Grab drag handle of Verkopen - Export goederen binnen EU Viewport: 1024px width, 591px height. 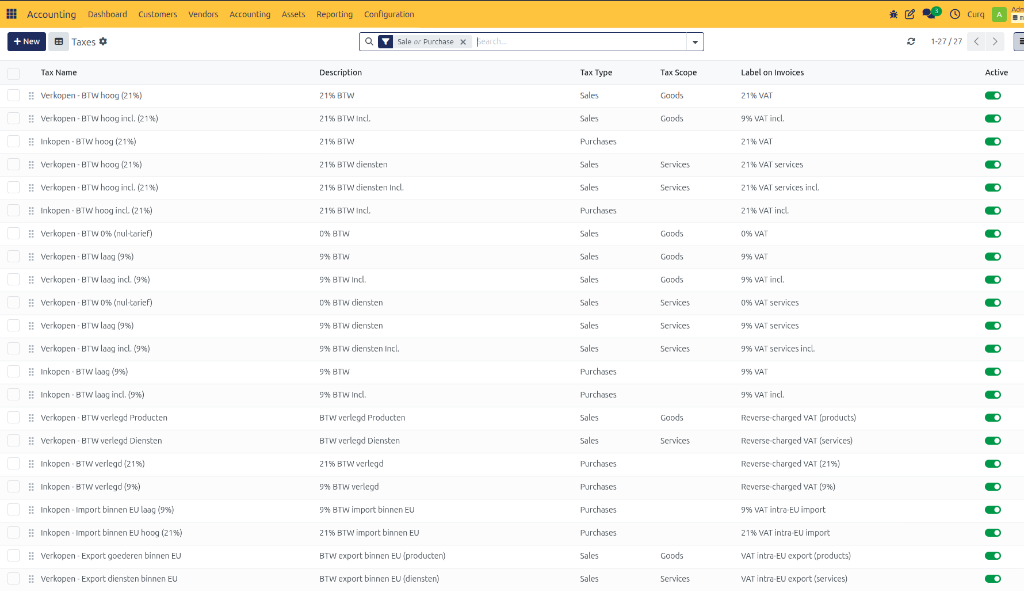[x=31, y=556]
